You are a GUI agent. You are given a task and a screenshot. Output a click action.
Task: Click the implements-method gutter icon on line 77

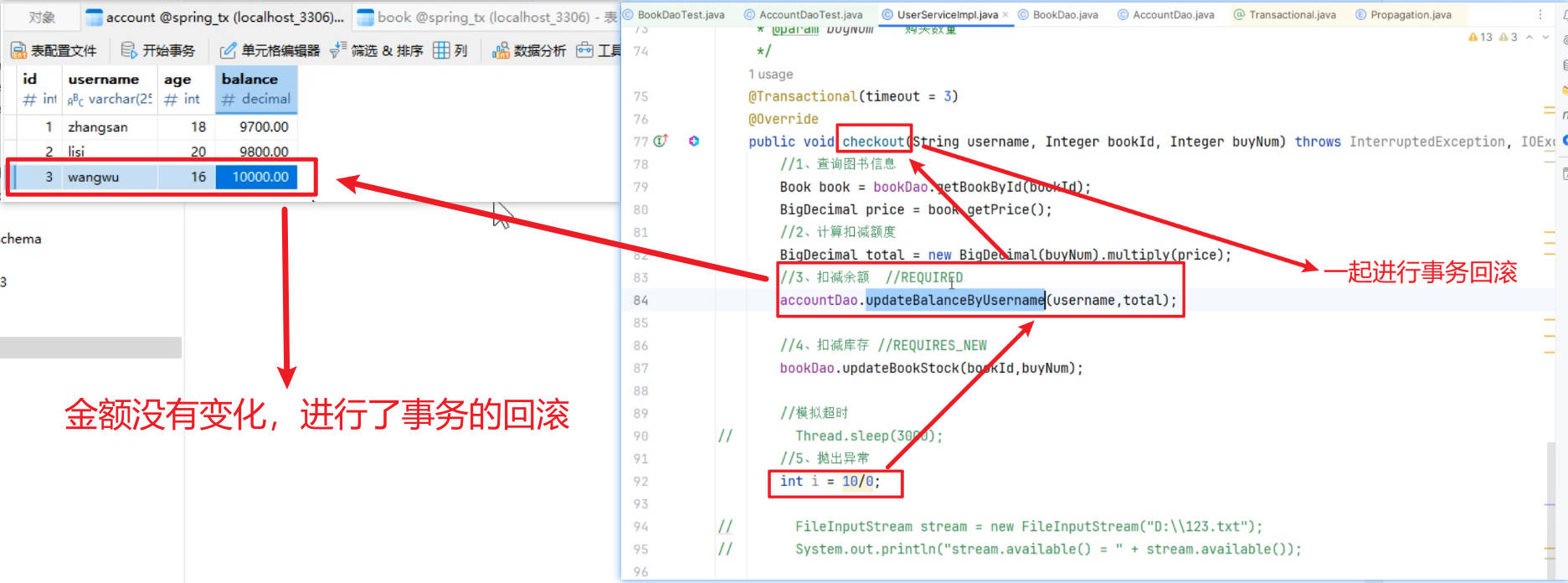pos(661,141)
